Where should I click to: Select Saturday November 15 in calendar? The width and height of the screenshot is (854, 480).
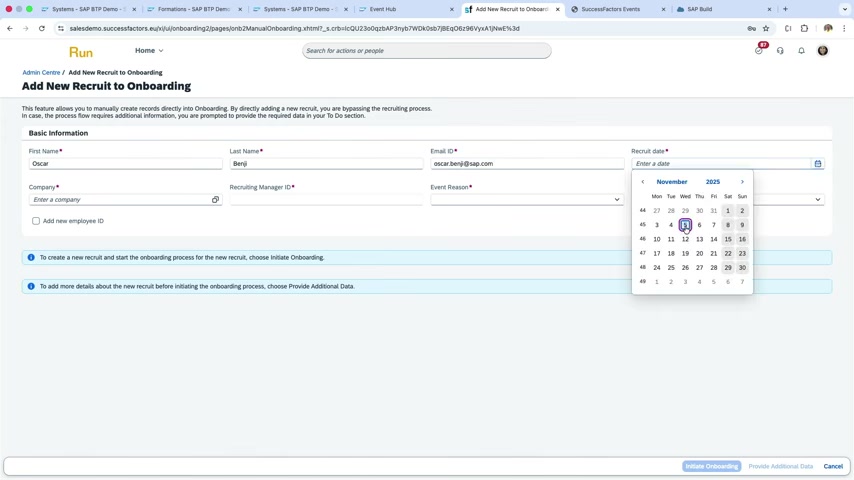(728, 239)
